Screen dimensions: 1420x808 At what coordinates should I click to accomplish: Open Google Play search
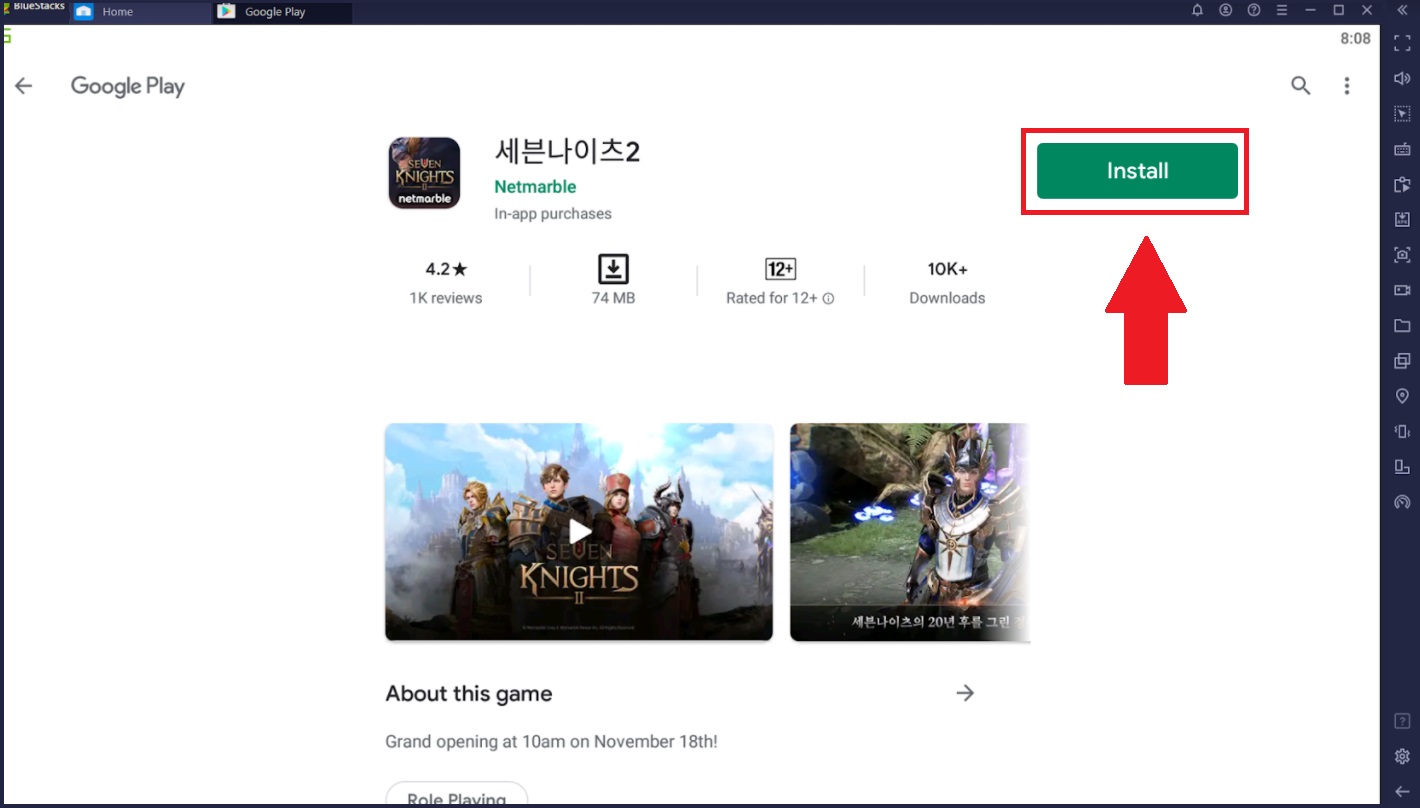click(x=1300, y=86)
